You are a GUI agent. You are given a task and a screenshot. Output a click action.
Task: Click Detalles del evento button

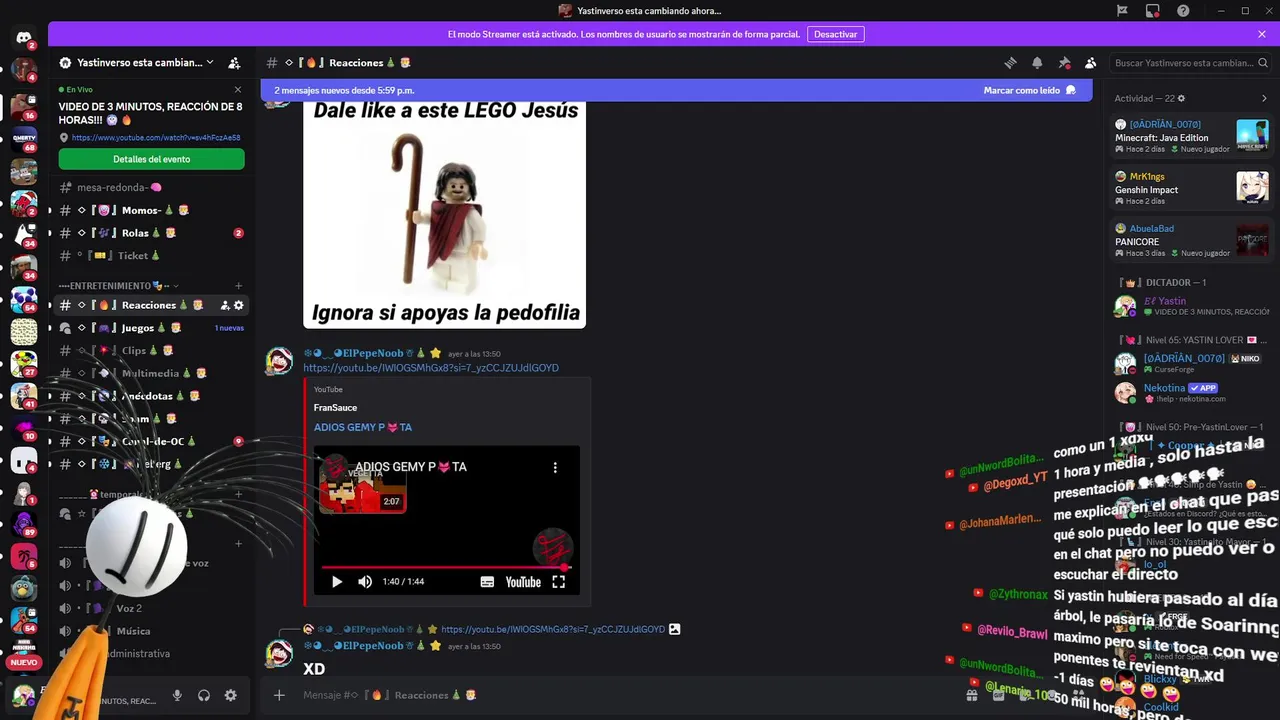(151, 159)
